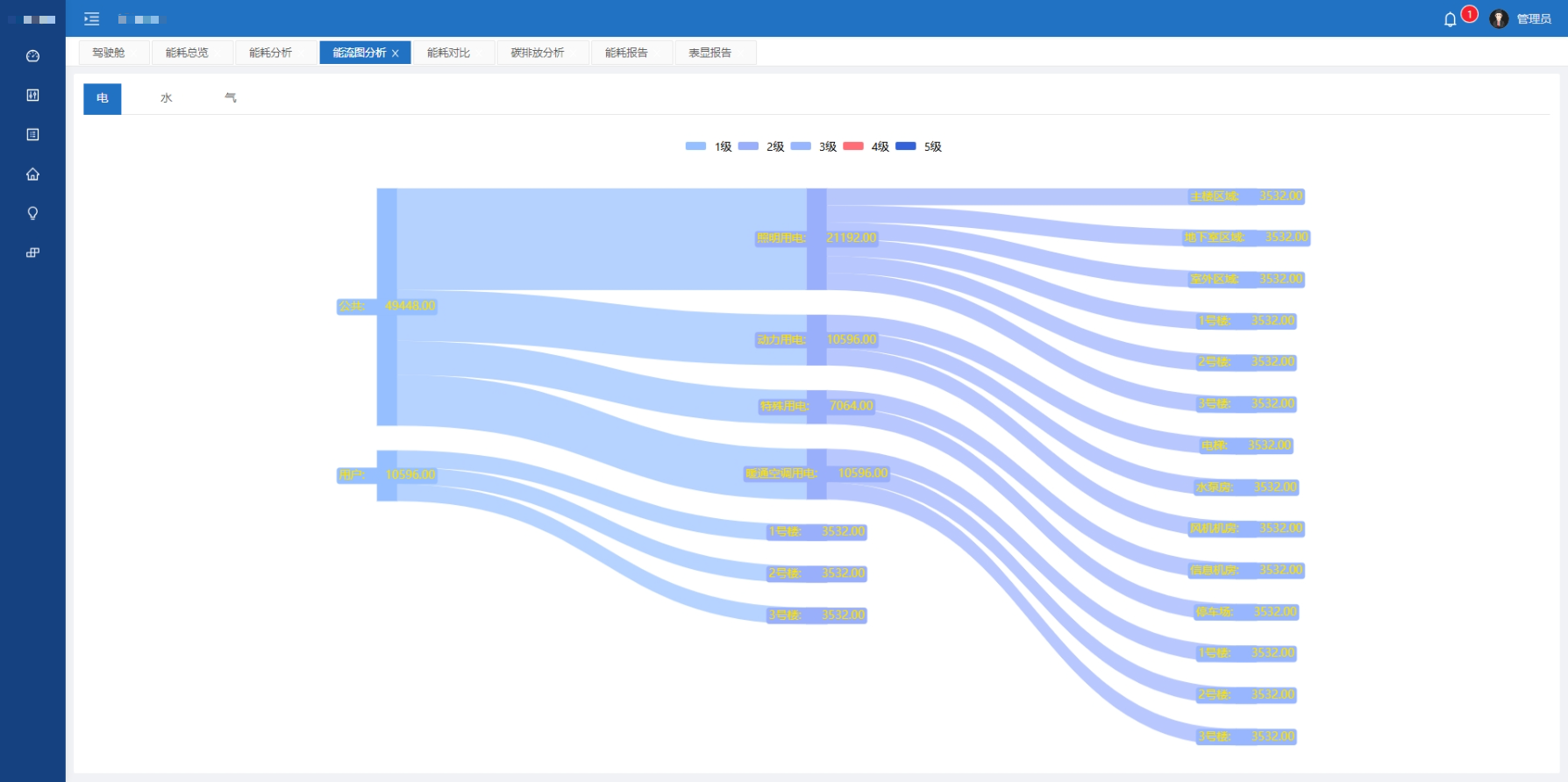Toggle the 1级 legend series
This screenshot has width=1568, height=782.
709,146
